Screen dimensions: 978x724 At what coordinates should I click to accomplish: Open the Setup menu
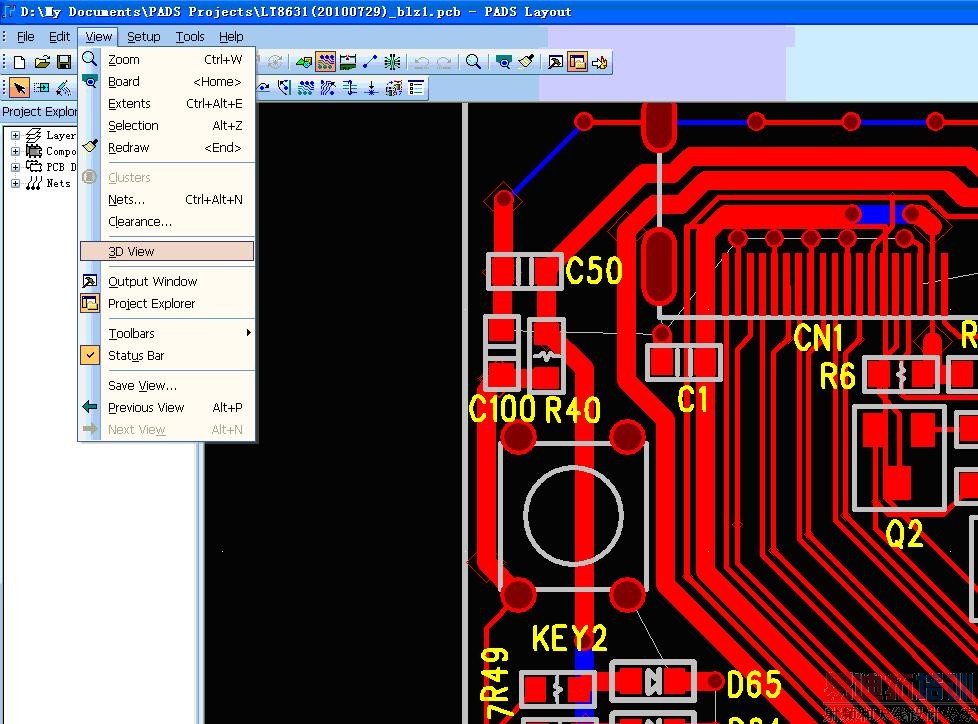[x=143, y=37]
